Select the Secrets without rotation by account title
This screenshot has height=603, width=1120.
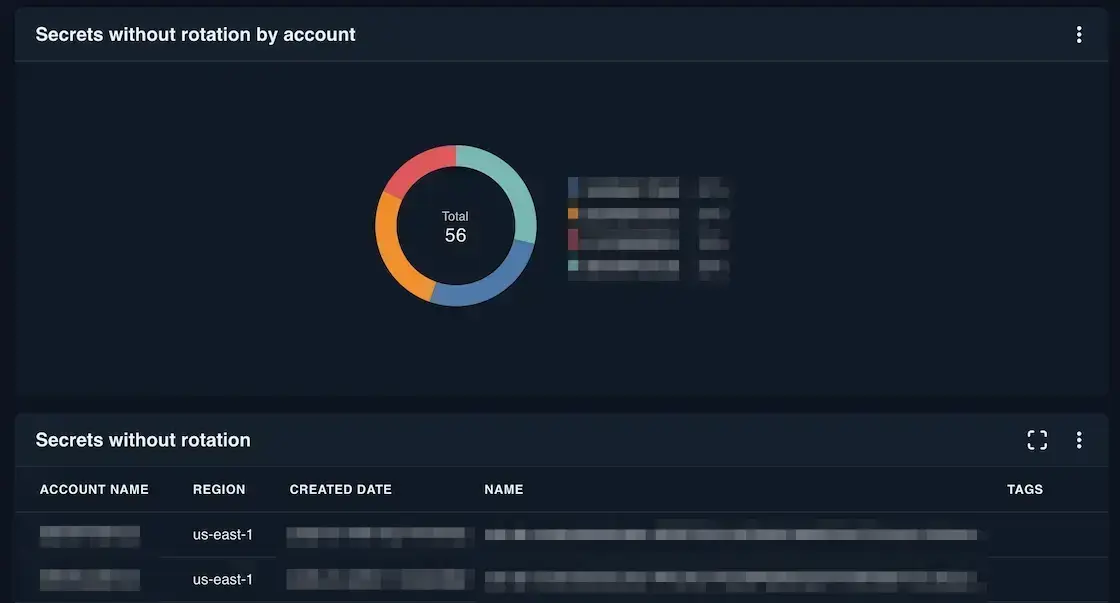[x=195, y=32]
